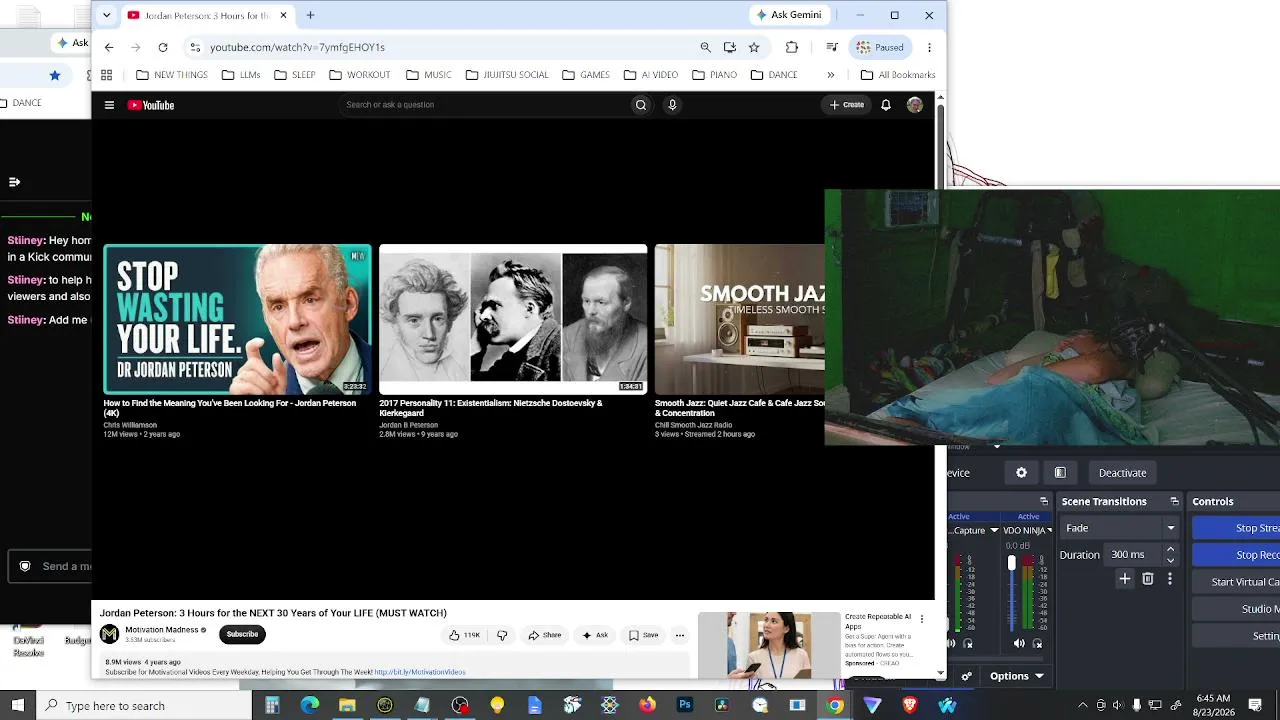Open the VDO NINJA source dropdown arrow

click(1049, 530)
